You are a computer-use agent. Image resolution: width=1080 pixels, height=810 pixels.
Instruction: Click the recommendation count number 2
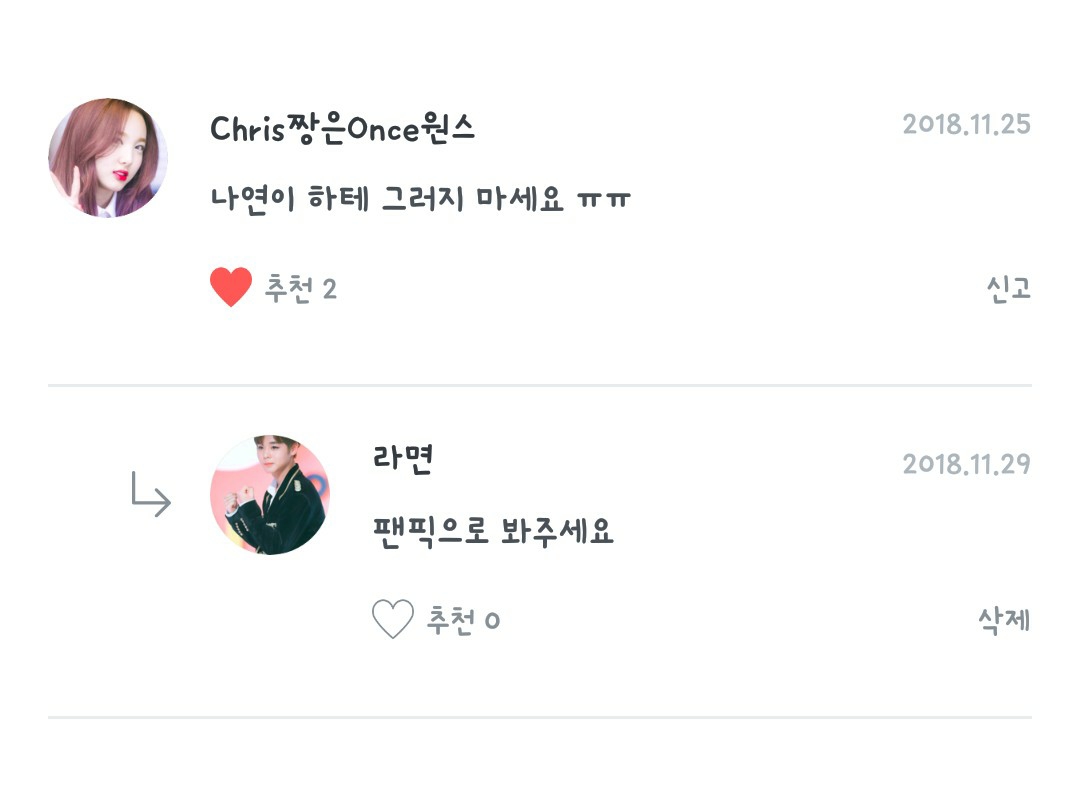(330, 290)
